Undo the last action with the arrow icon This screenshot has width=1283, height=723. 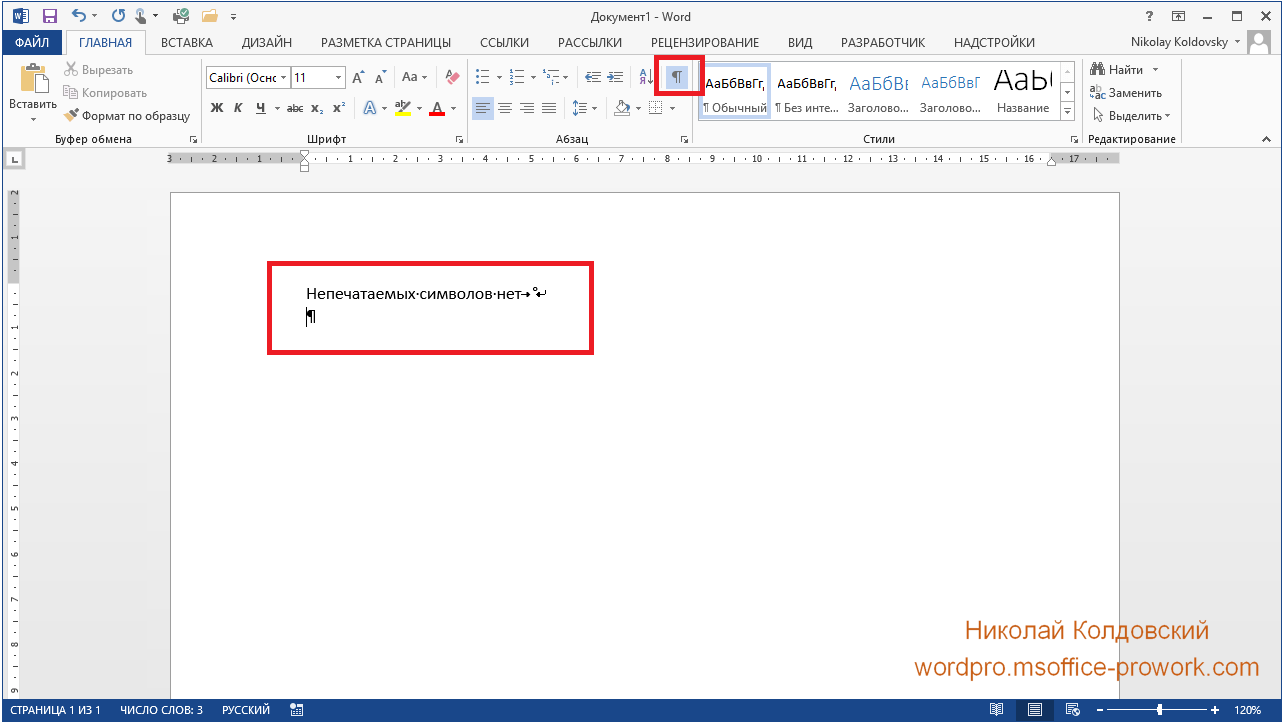(79, 16)
